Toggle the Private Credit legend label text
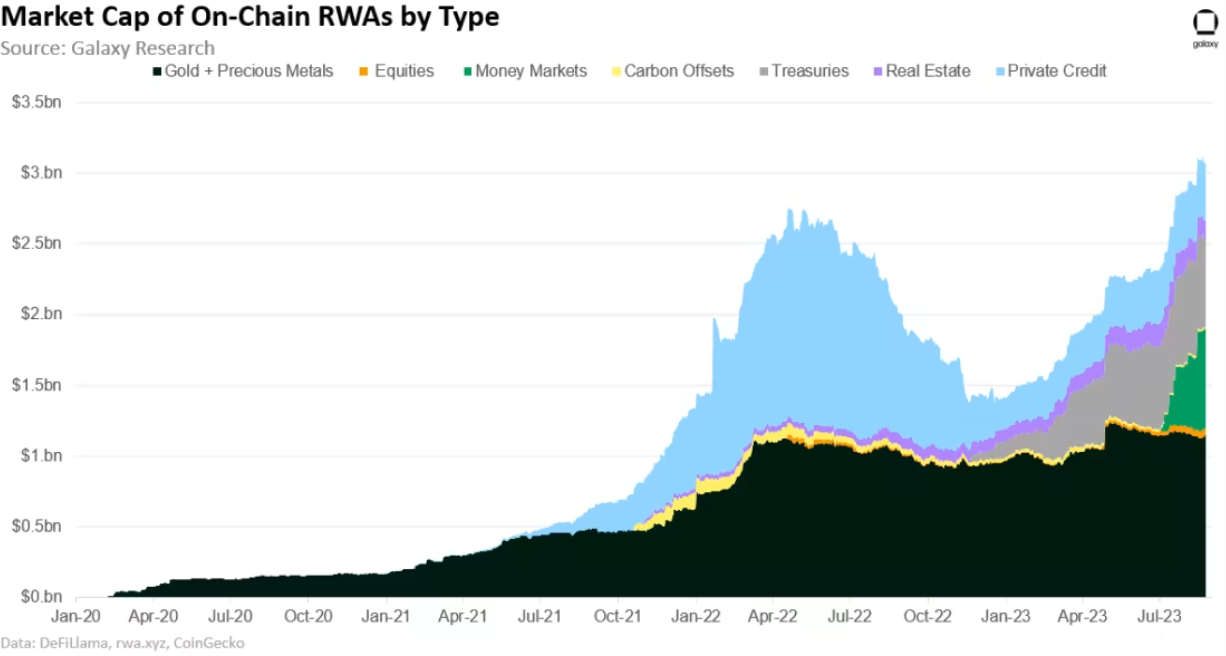Screen dimensions: 1226x656 pyautogui.click(x=1057, y=71)
